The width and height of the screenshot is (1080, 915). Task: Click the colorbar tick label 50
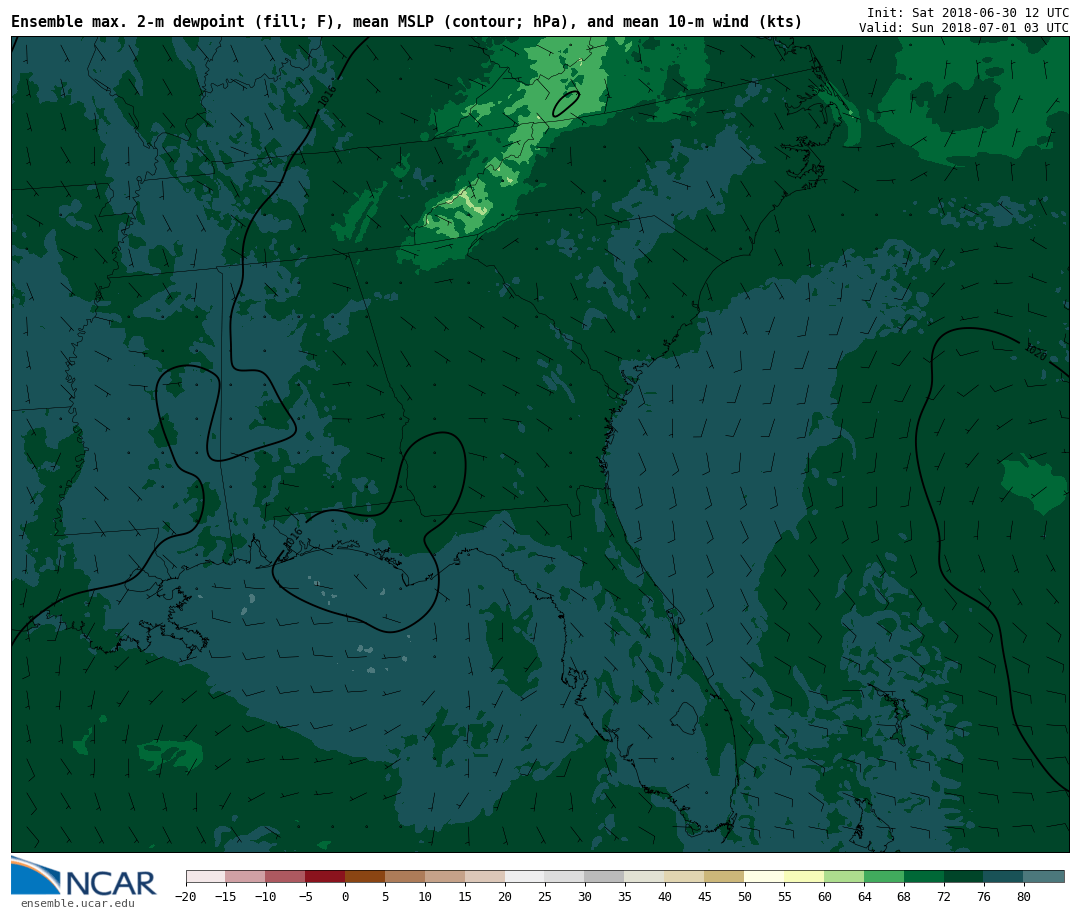[x=744, y=897]
